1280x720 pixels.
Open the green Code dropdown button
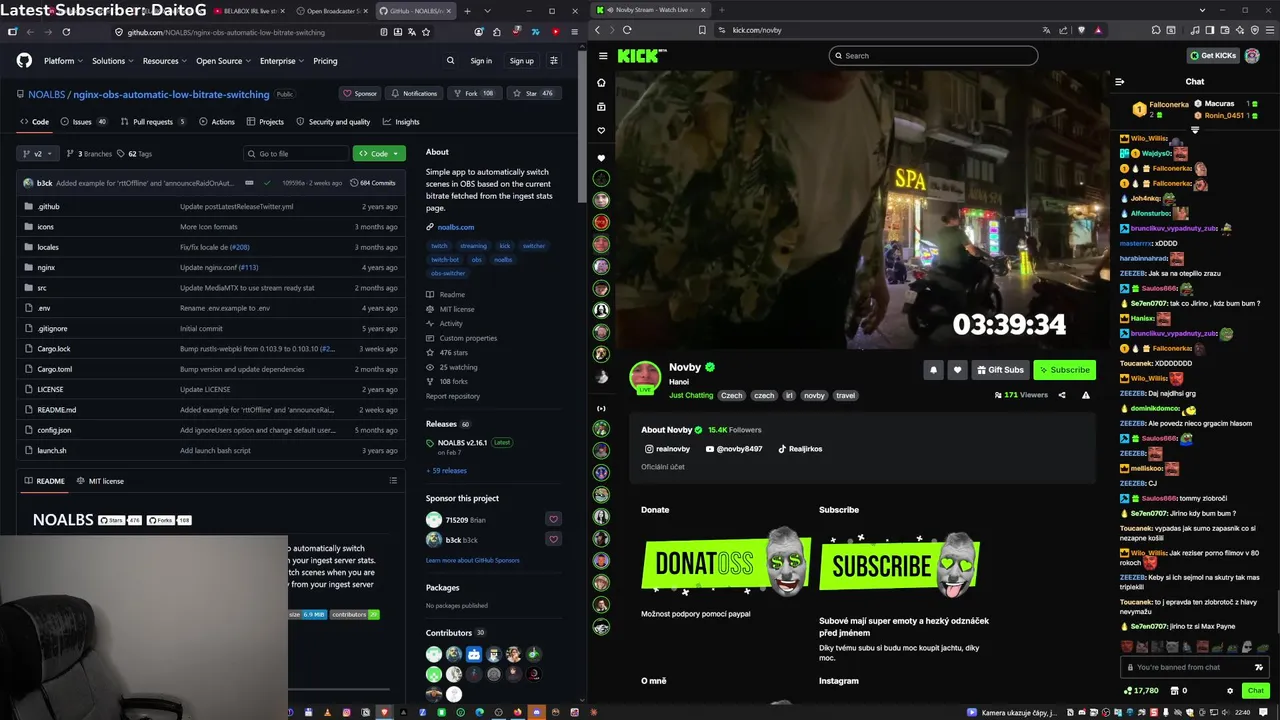[379, 153]
